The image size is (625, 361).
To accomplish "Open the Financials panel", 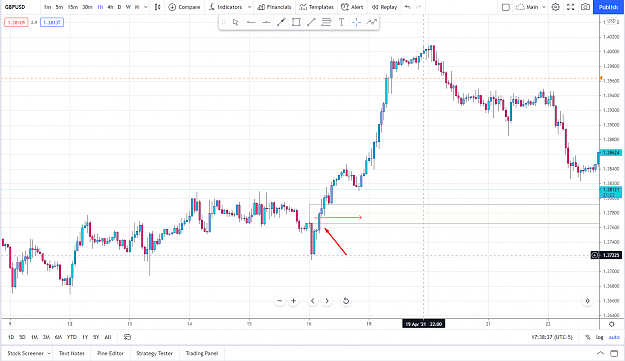I will pyautogui.click(x=274, y=7).
